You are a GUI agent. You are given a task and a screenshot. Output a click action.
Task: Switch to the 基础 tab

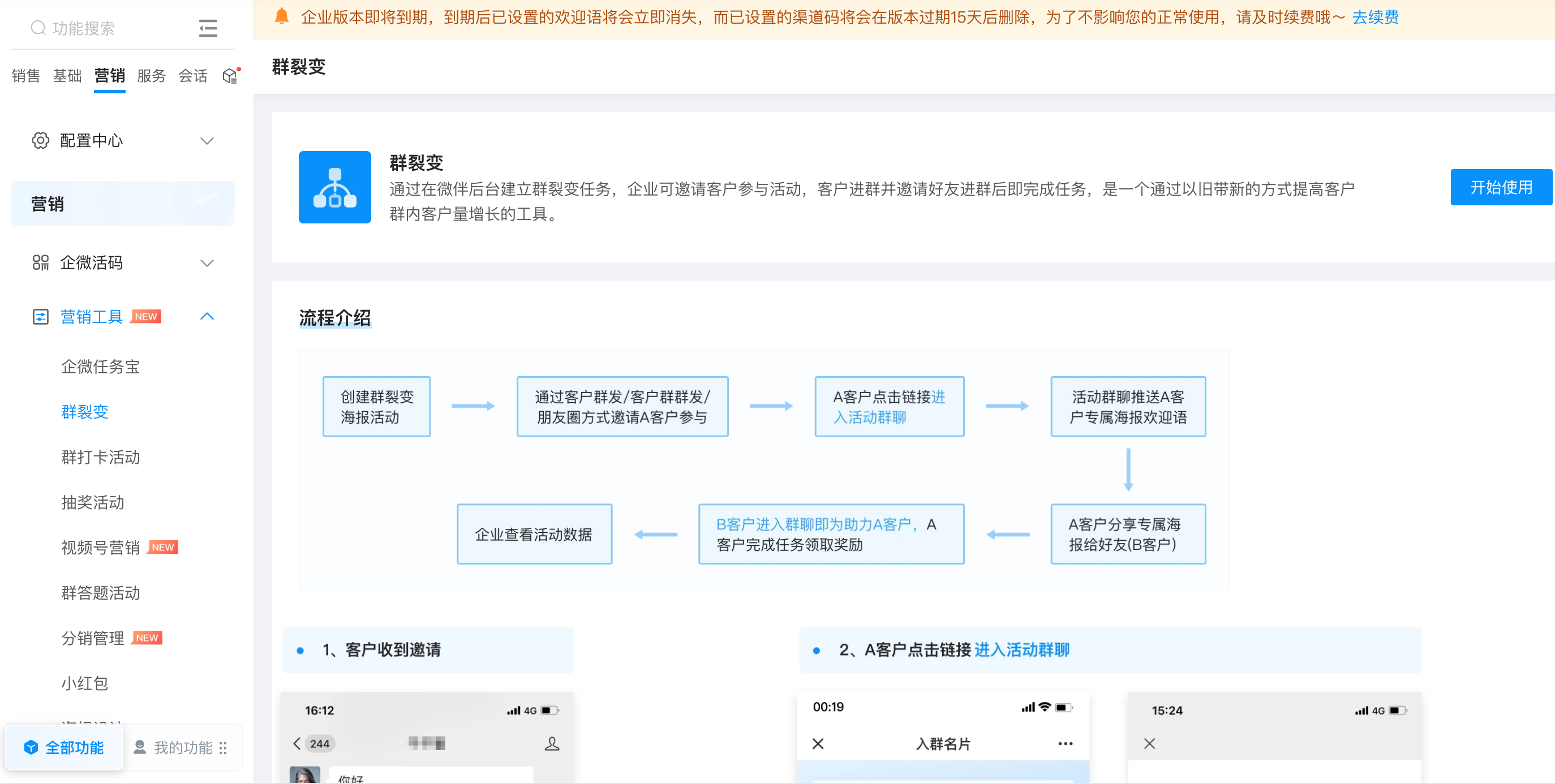[x=67, y=75]
